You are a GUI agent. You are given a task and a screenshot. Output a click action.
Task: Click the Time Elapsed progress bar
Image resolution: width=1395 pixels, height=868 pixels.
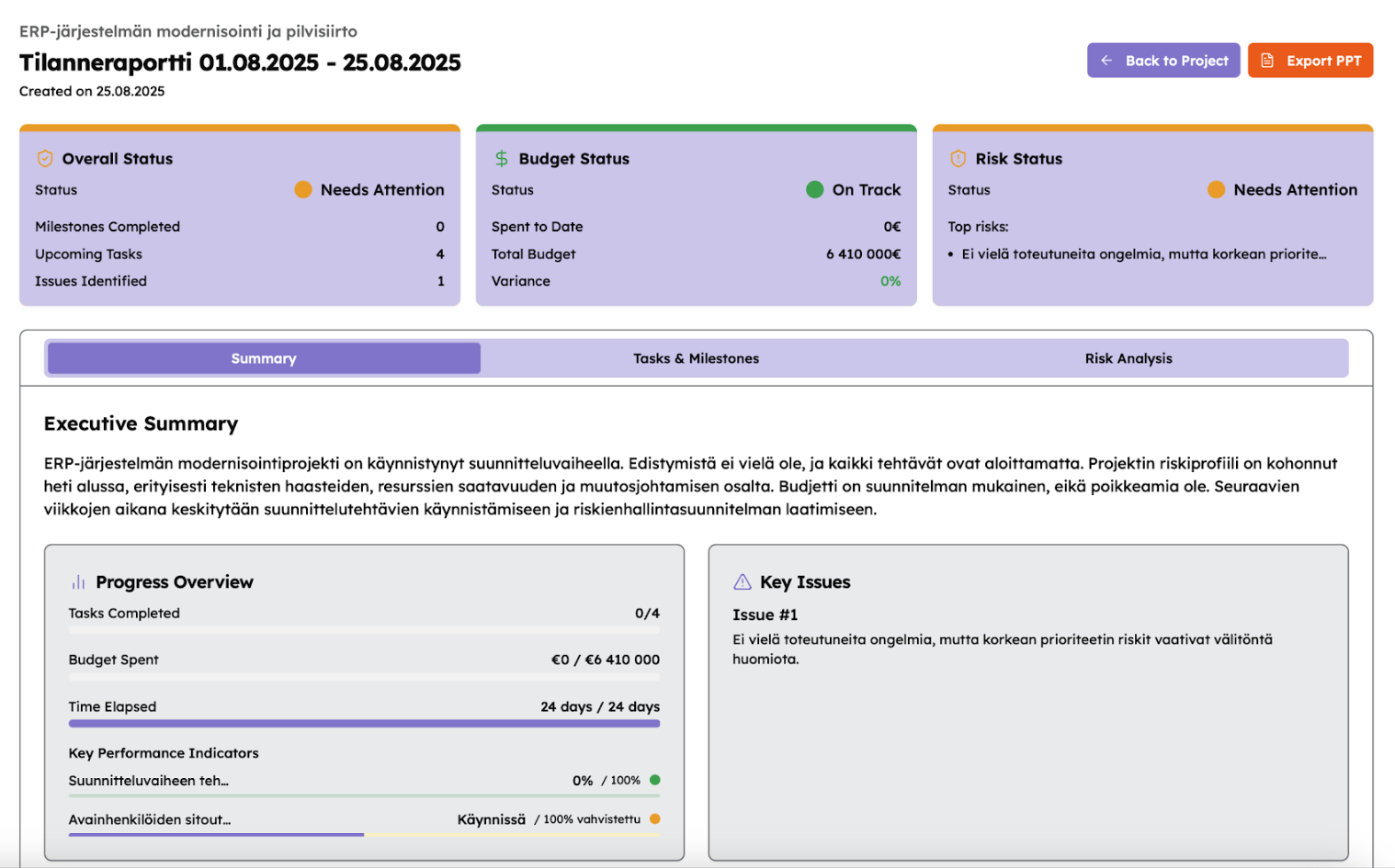364,724
